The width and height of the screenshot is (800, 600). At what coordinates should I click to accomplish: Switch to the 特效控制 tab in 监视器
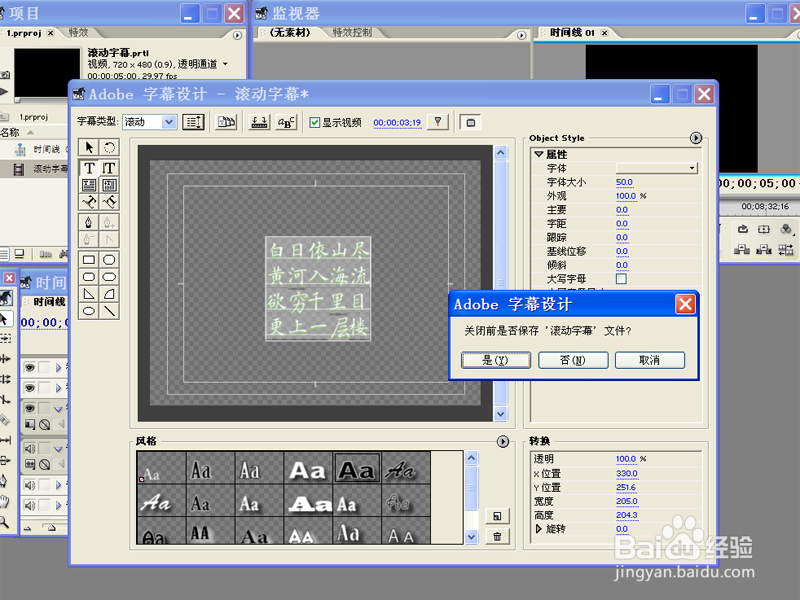point(352,33)
